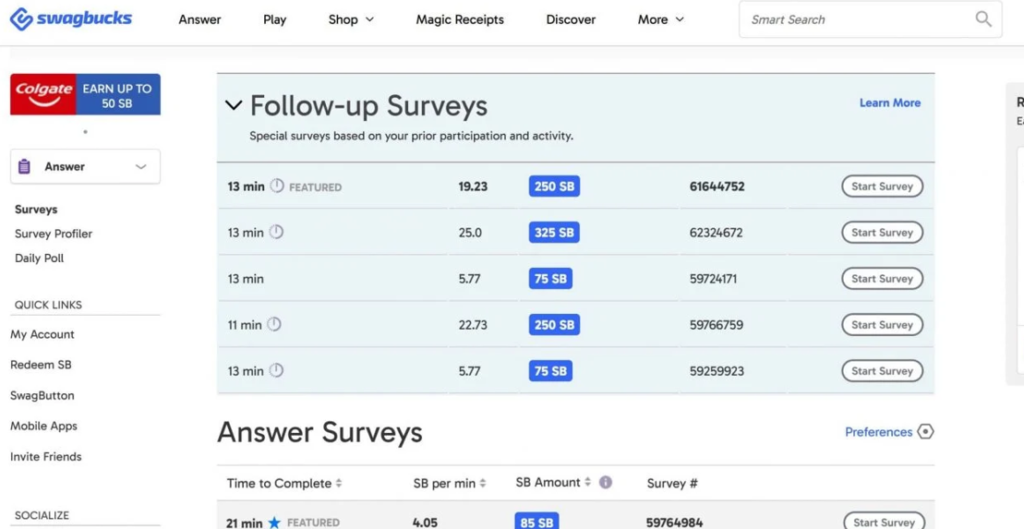Click the Smart Search magnifier icon
The height and width of the screenshot is (529, 1024).
pyautogui.click(x=983, y=19)
